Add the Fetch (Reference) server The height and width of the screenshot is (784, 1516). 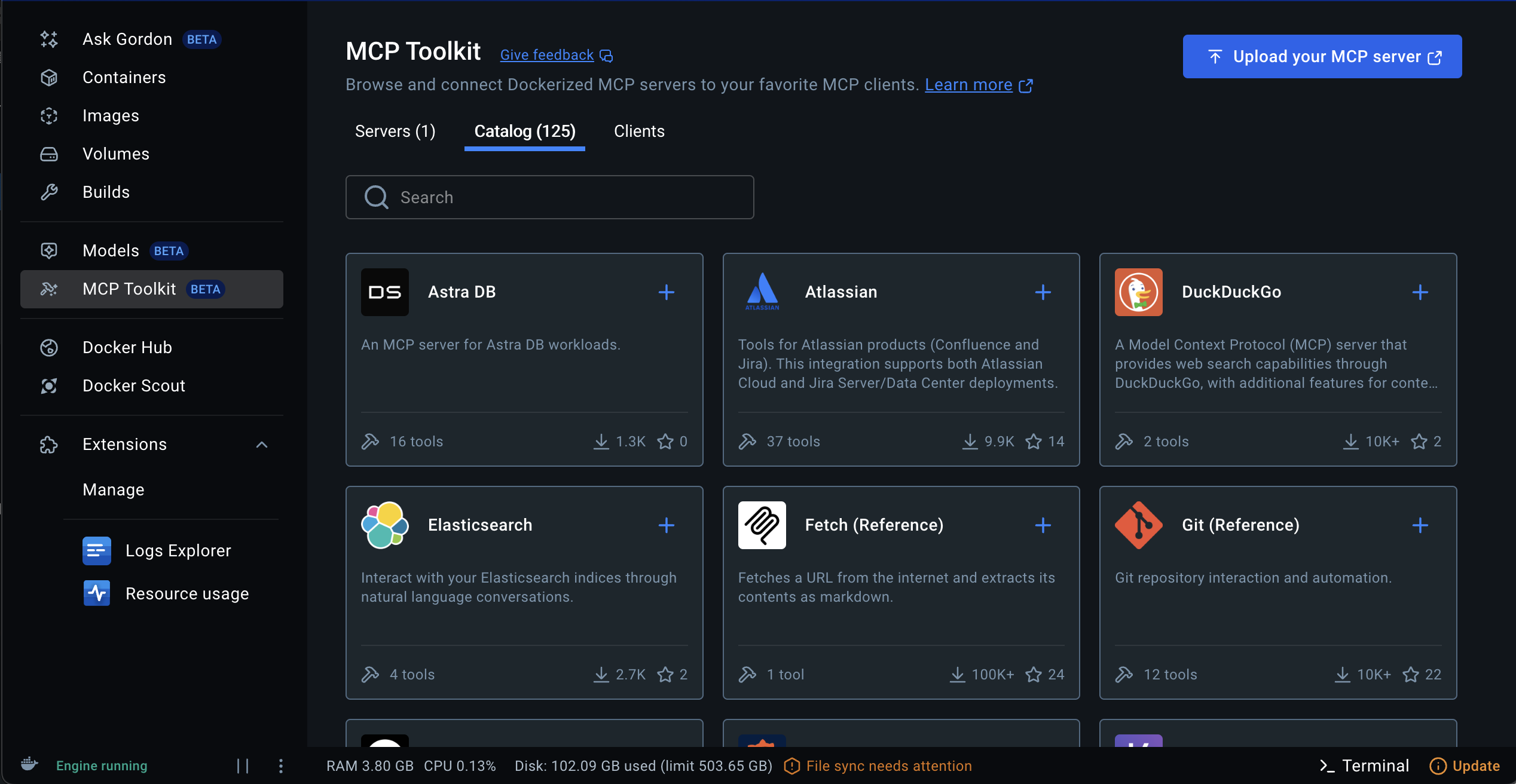pyautogui.click(x=1043, y=525)
